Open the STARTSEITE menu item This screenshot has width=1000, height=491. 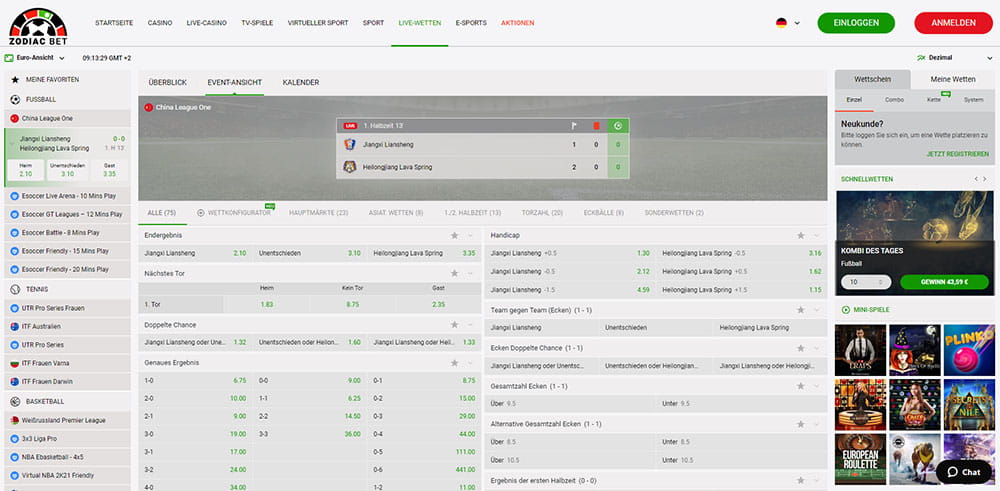[x=114, y=23]
